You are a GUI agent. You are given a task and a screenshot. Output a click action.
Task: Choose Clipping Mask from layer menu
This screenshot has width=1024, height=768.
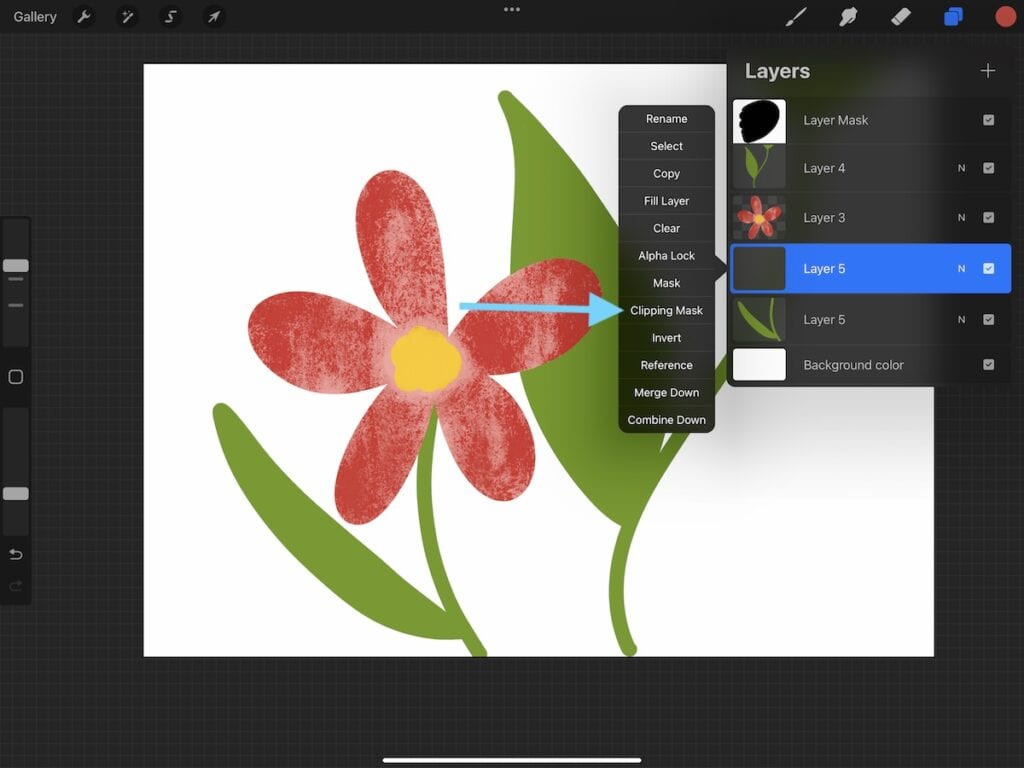[666, 311]
